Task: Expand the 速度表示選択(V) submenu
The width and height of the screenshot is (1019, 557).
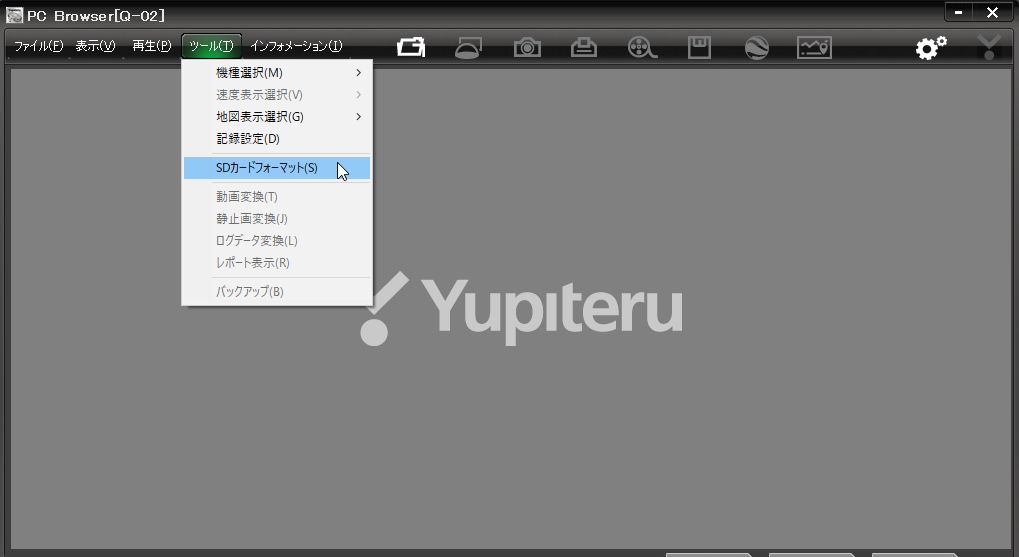Action: 277,95
